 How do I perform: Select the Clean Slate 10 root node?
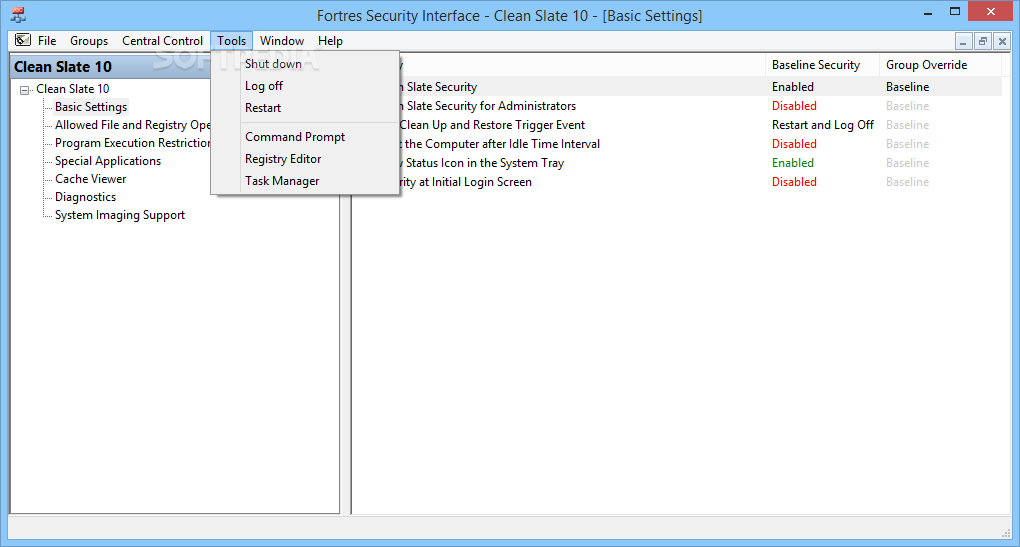[x=73, y=88]
